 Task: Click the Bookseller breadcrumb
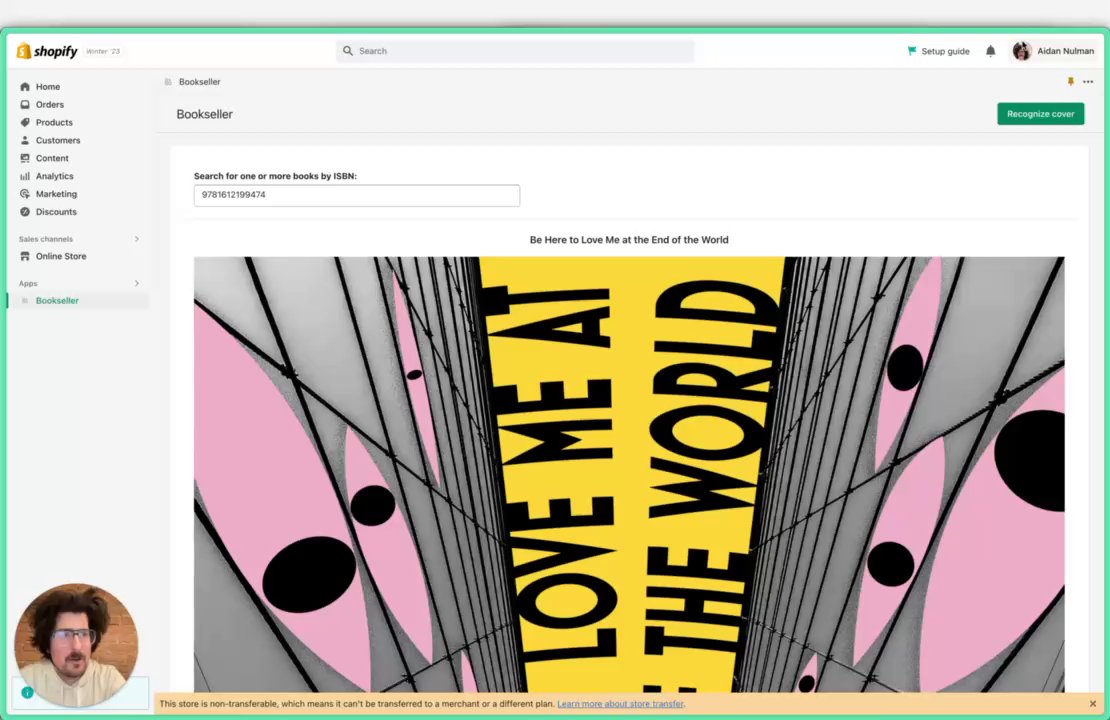[200, 82]
